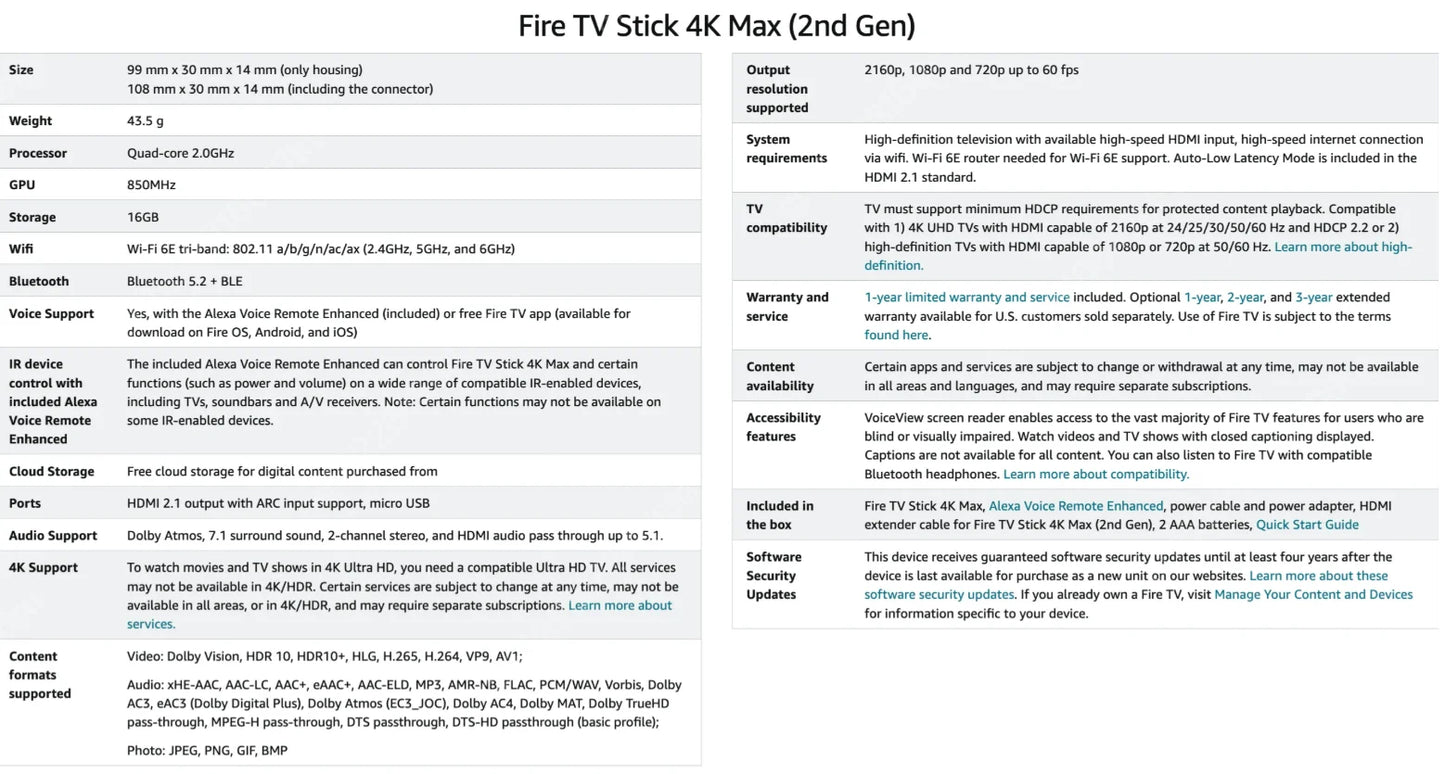Click the Alexa Voice Remote Enhanced link

[1075, 506]
